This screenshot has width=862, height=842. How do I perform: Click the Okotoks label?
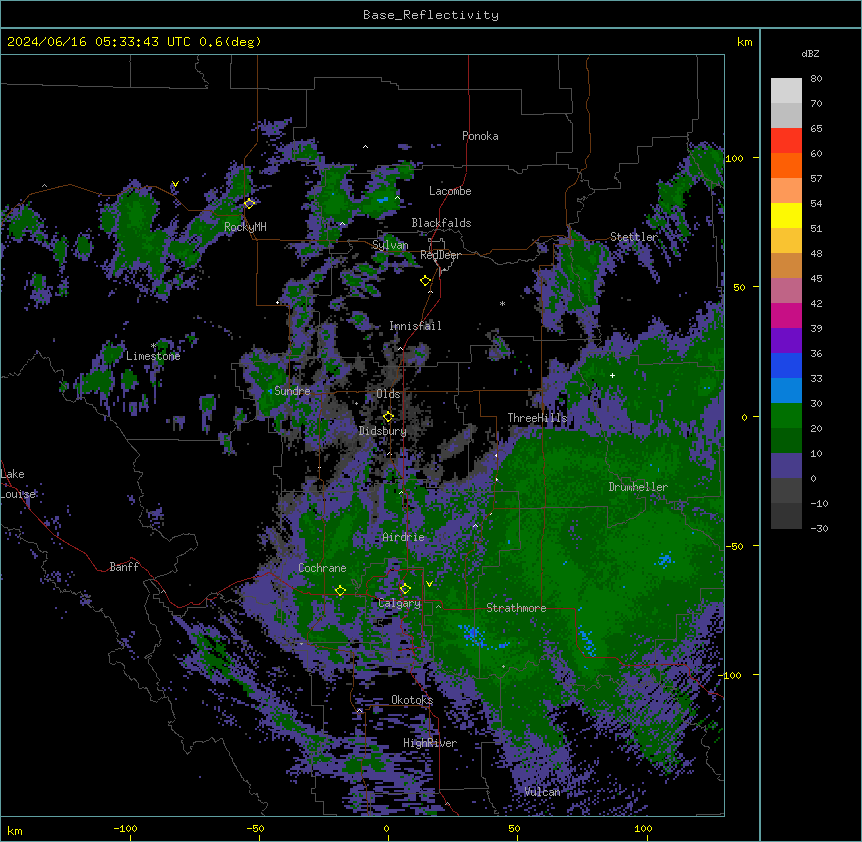[412, 700]
